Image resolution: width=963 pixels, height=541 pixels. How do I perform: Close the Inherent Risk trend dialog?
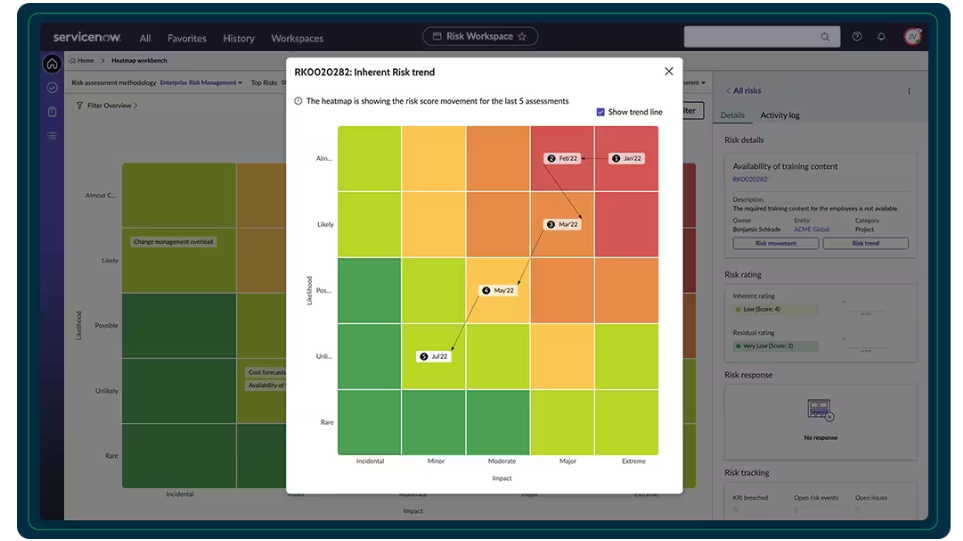(669, 71)
